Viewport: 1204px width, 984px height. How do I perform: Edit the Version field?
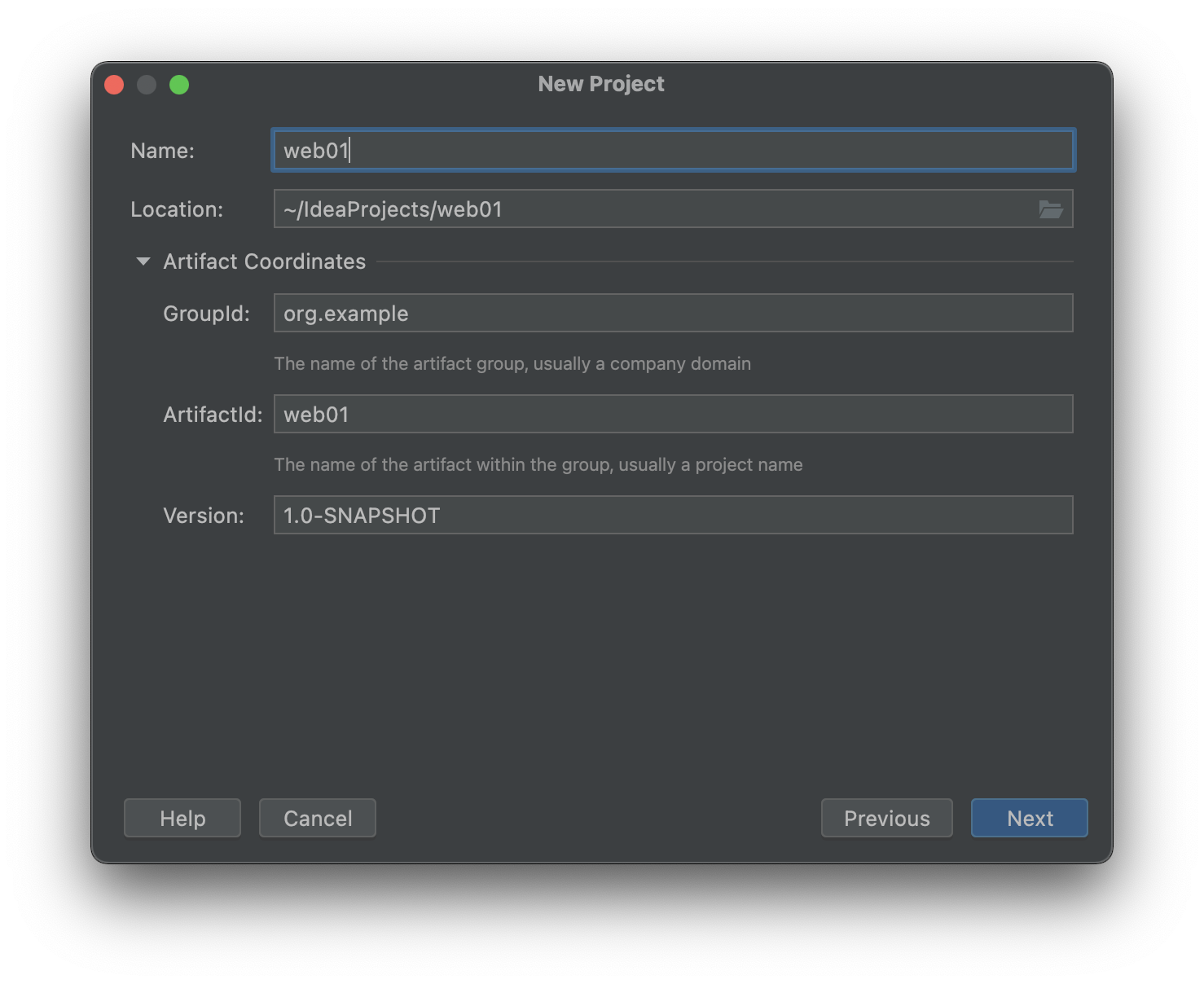click(673, 516)
